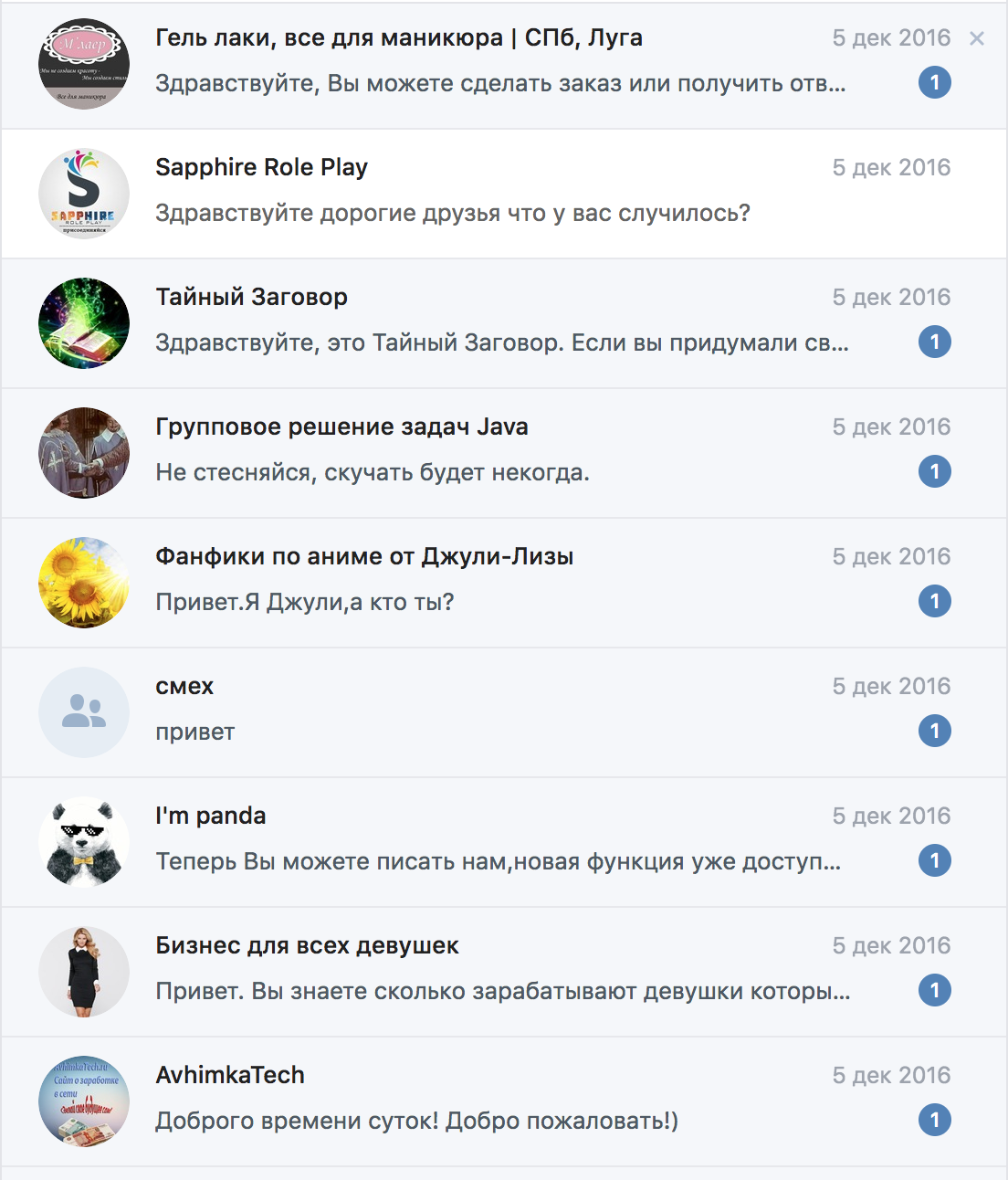1008x1180 pixels.
Task: Click unread counter for Групповое решение задач Java
Action: pos(935,471)
